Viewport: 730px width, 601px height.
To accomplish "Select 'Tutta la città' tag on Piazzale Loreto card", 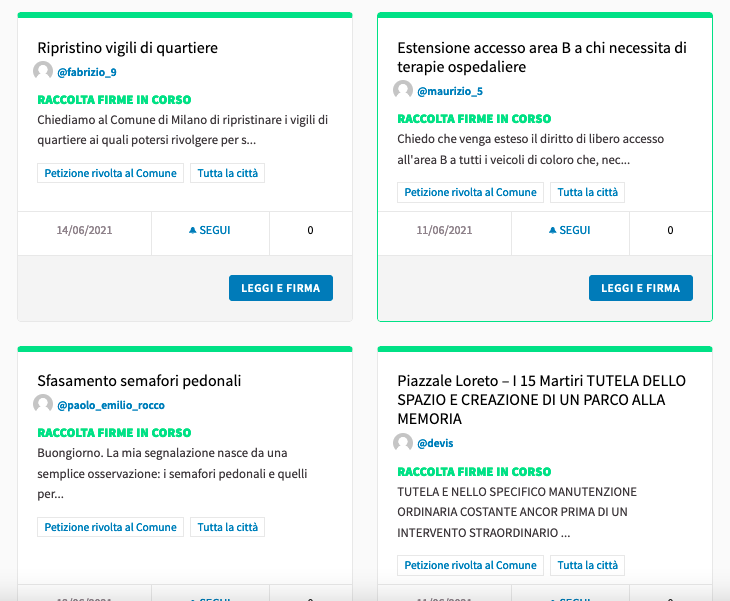I will [x=588, y=565].
